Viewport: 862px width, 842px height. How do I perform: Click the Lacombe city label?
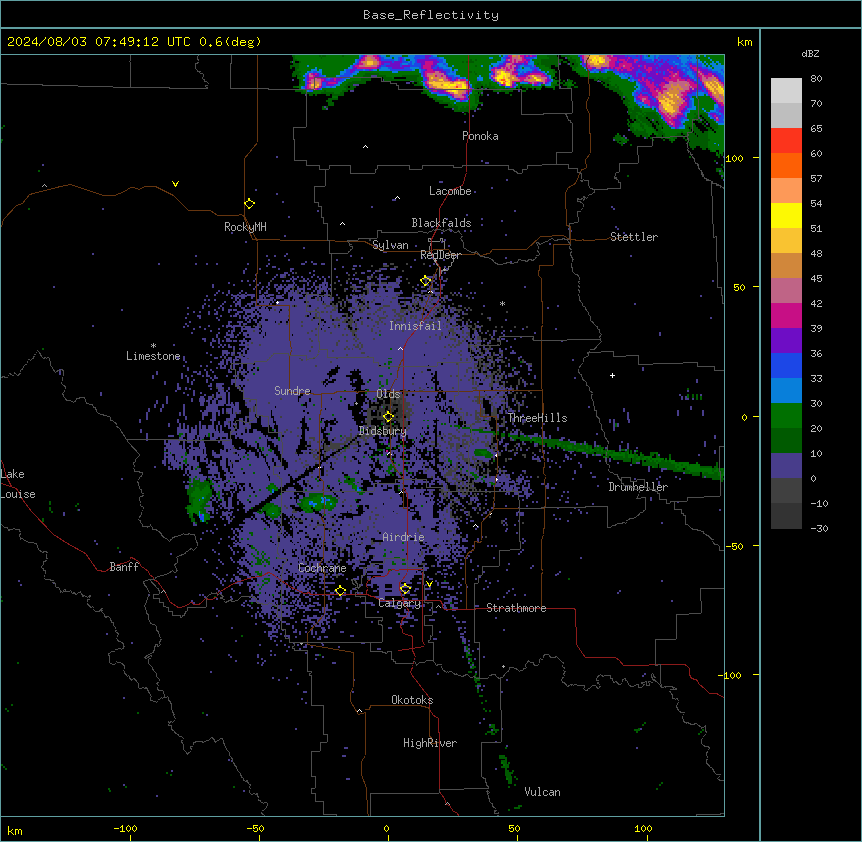tap(450, 191)
